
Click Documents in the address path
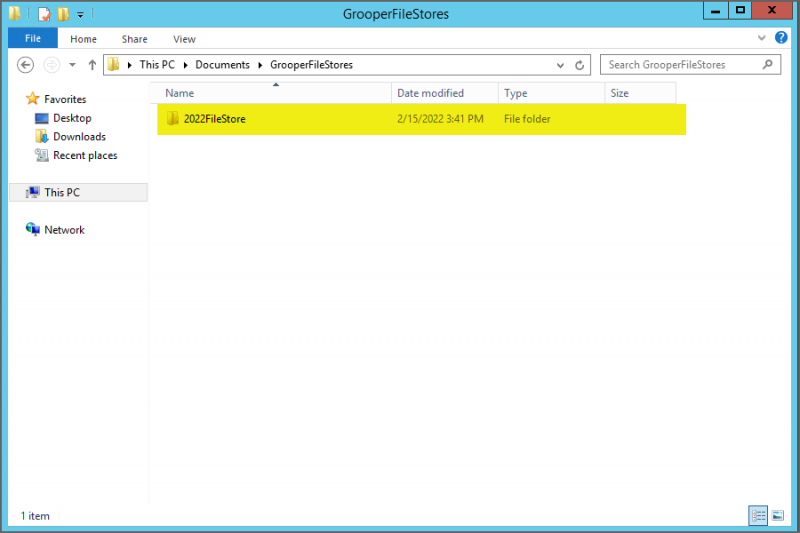click(x=222, y=65)
